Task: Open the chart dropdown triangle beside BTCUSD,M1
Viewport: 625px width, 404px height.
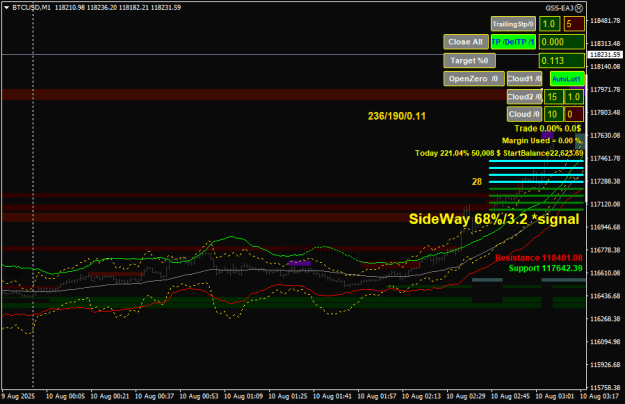Action: point(6,8)
